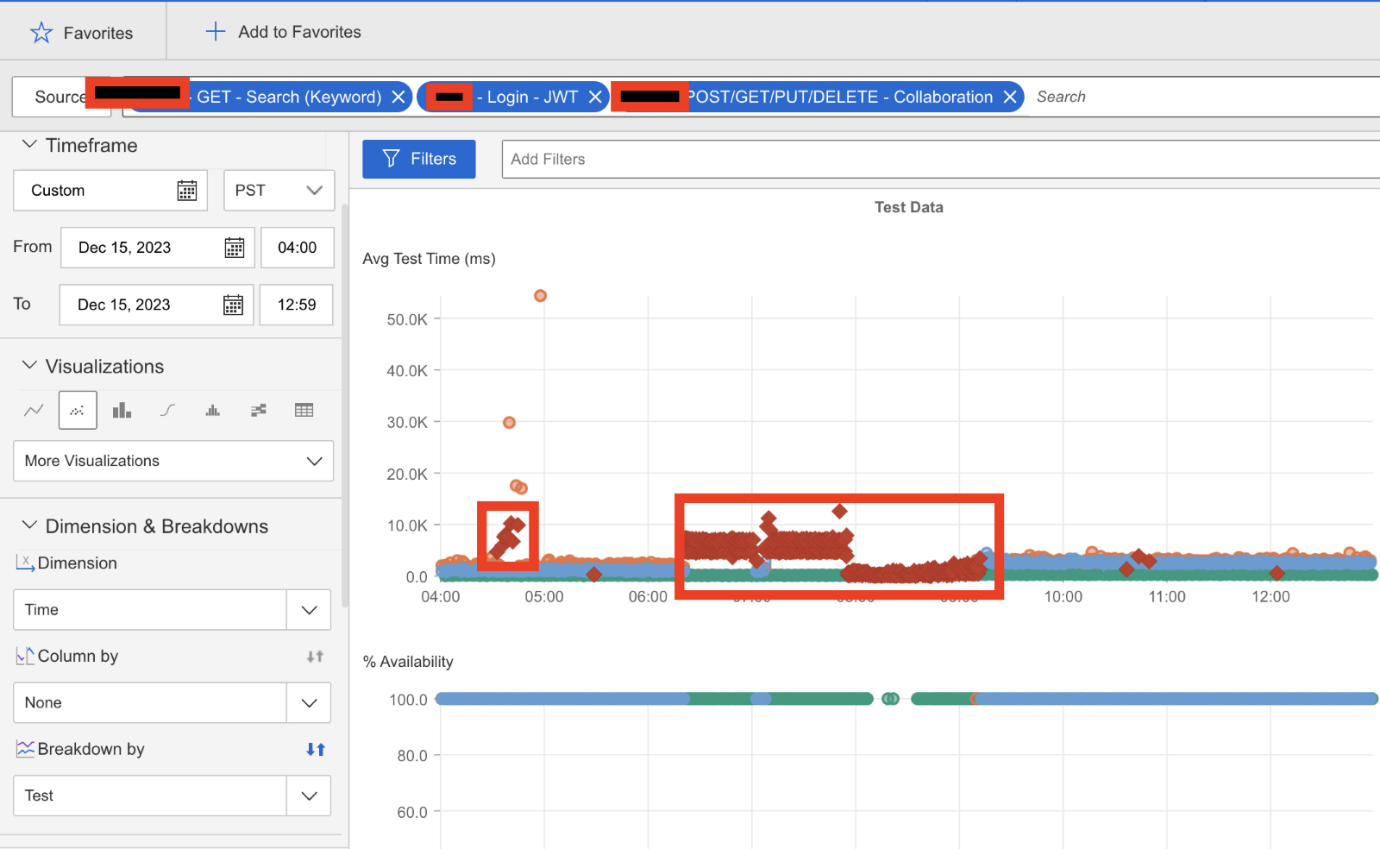
Task: Toggle sort order next to Breakdown by
Action: (x=314, y=748)
